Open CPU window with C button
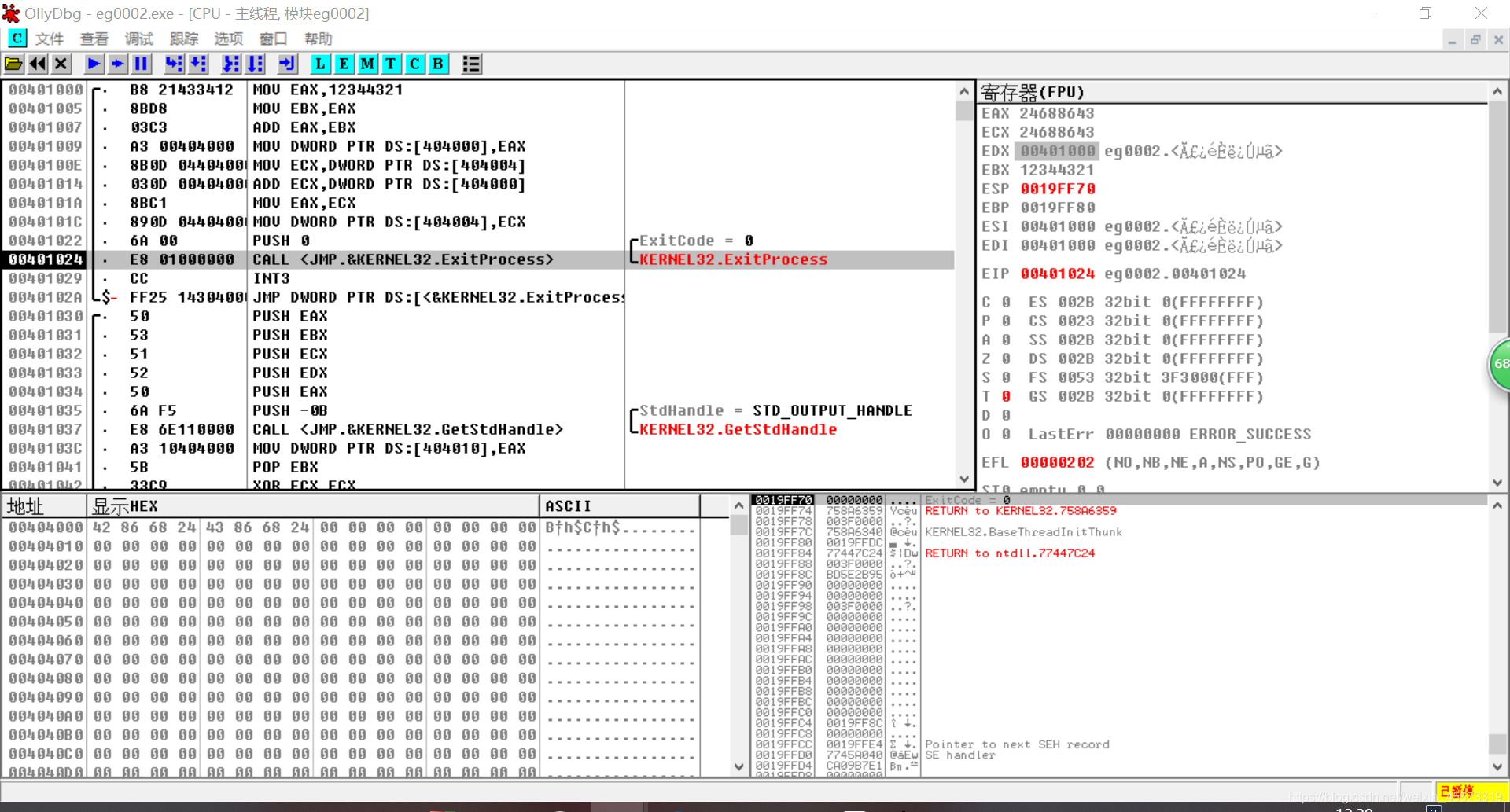Image resolution: width=1510 pixels, height=812 pixels. point(414,64)
